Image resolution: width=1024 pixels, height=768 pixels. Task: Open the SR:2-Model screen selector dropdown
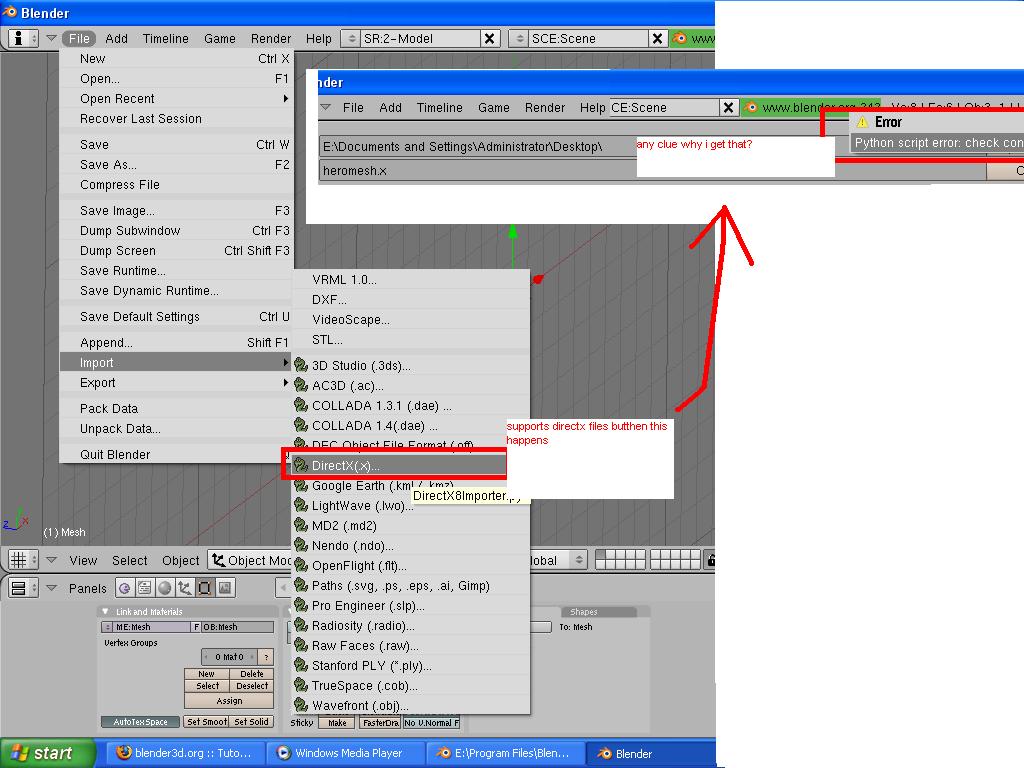tap(351, 38)
